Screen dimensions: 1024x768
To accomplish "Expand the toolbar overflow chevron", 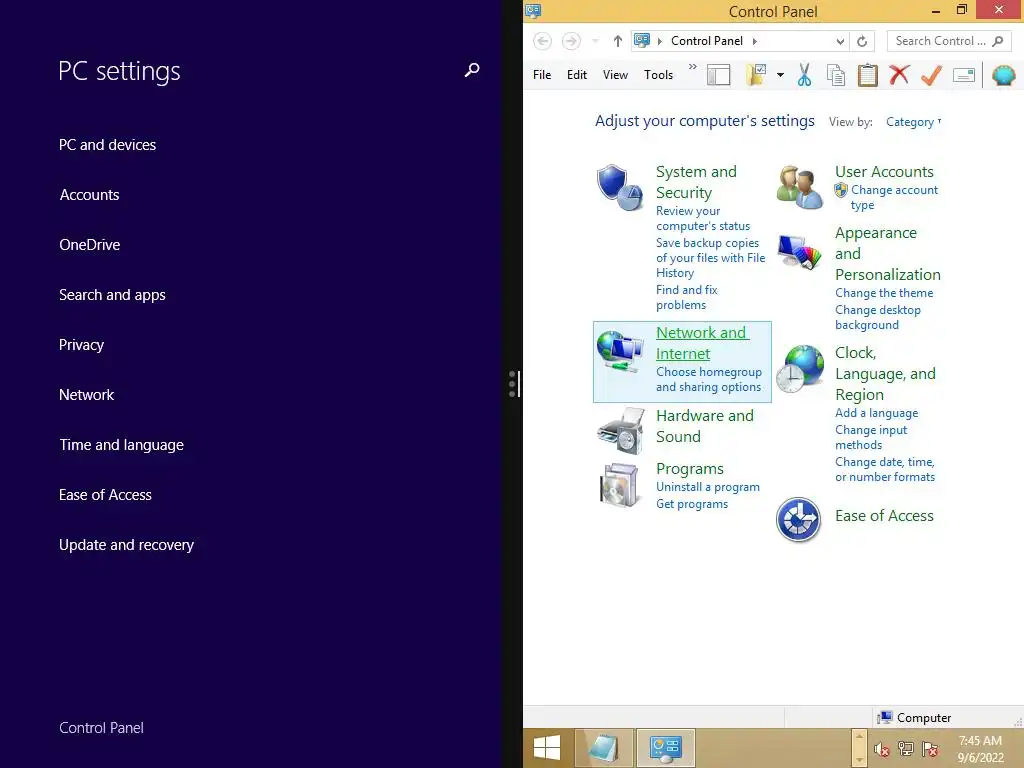I will coord(693,67).
